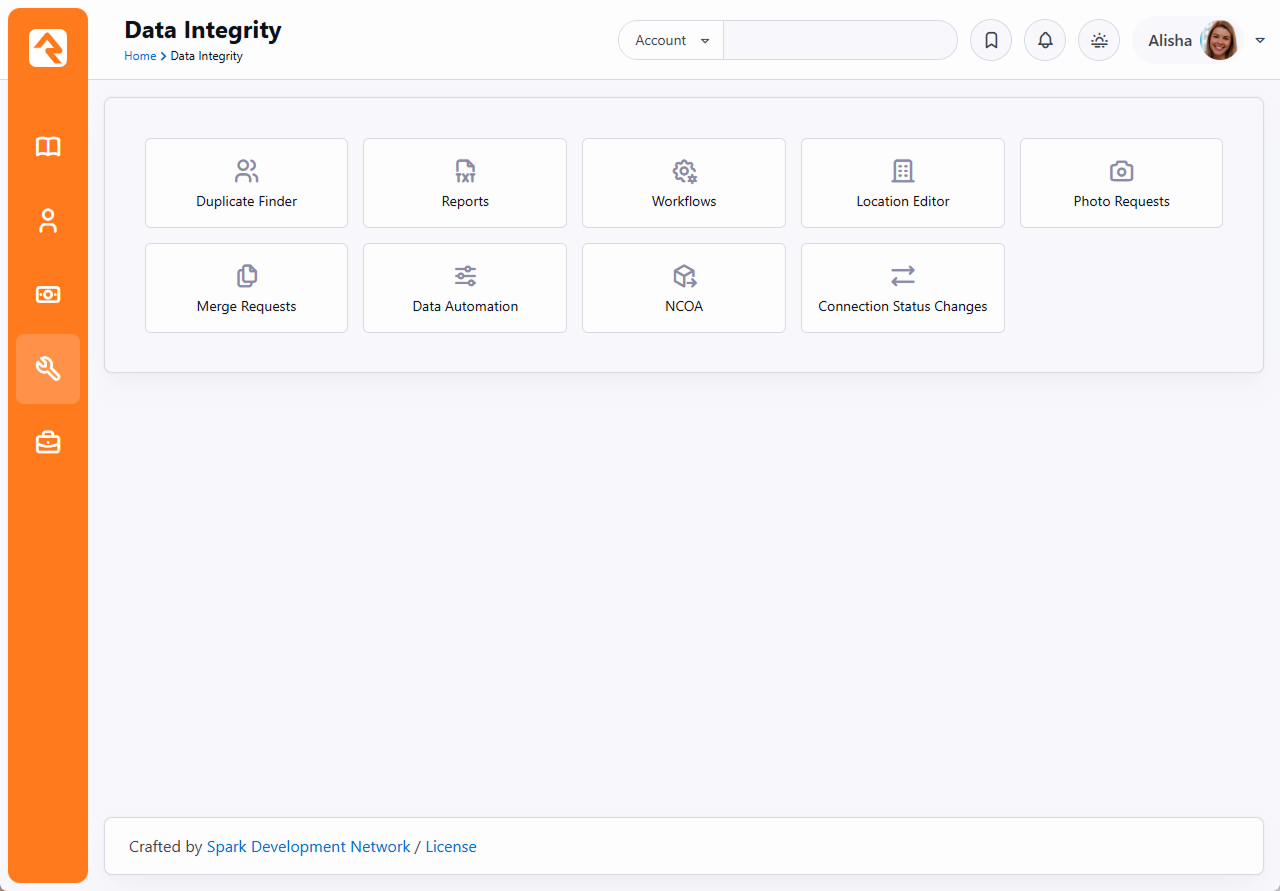
Task: Open the money icon in the sidebar
Action: 48,295
